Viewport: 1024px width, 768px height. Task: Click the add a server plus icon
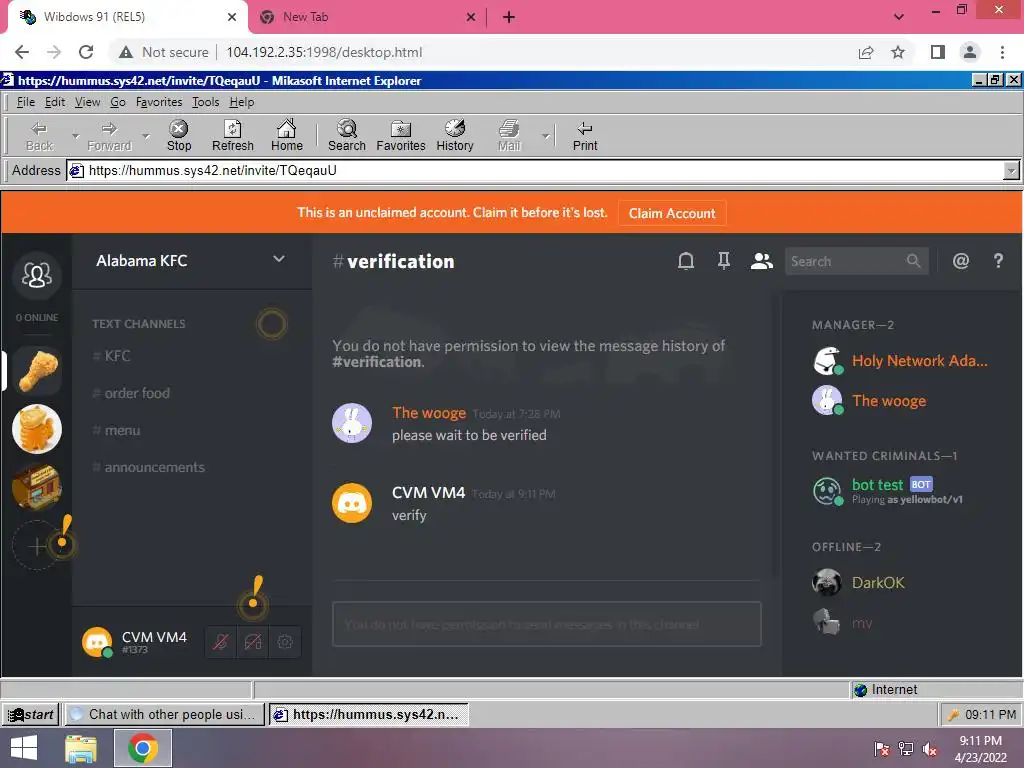click(x=37, y=546)
